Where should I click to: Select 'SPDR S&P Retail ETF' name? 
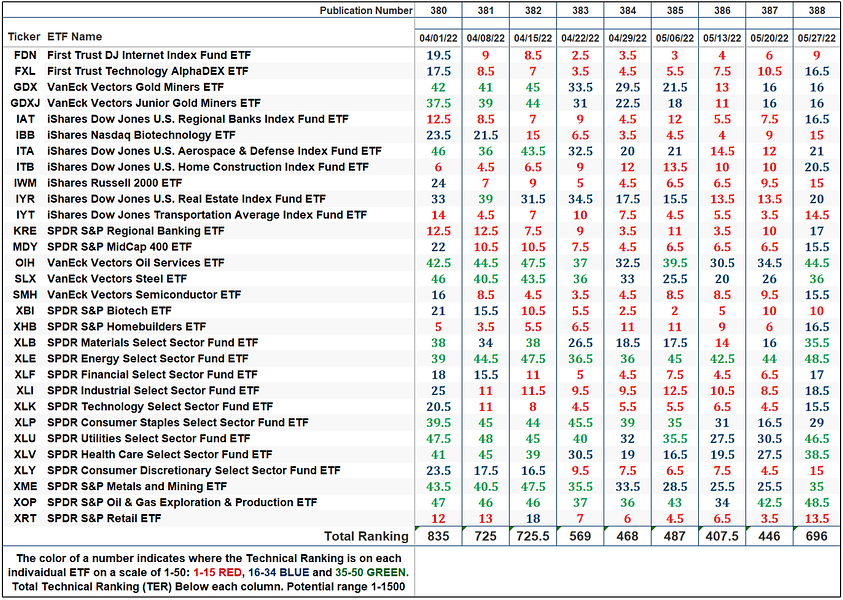[x=104, y=518]
